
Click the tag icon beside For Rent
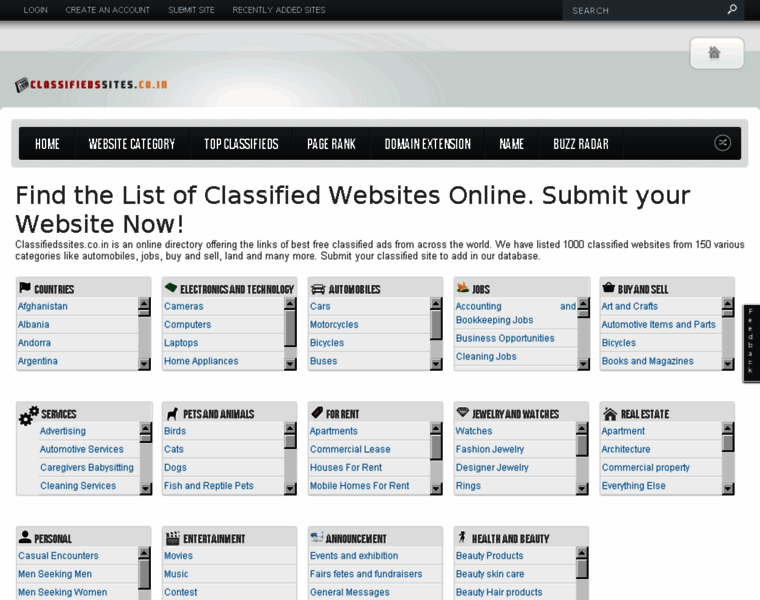tap(317, 412)
